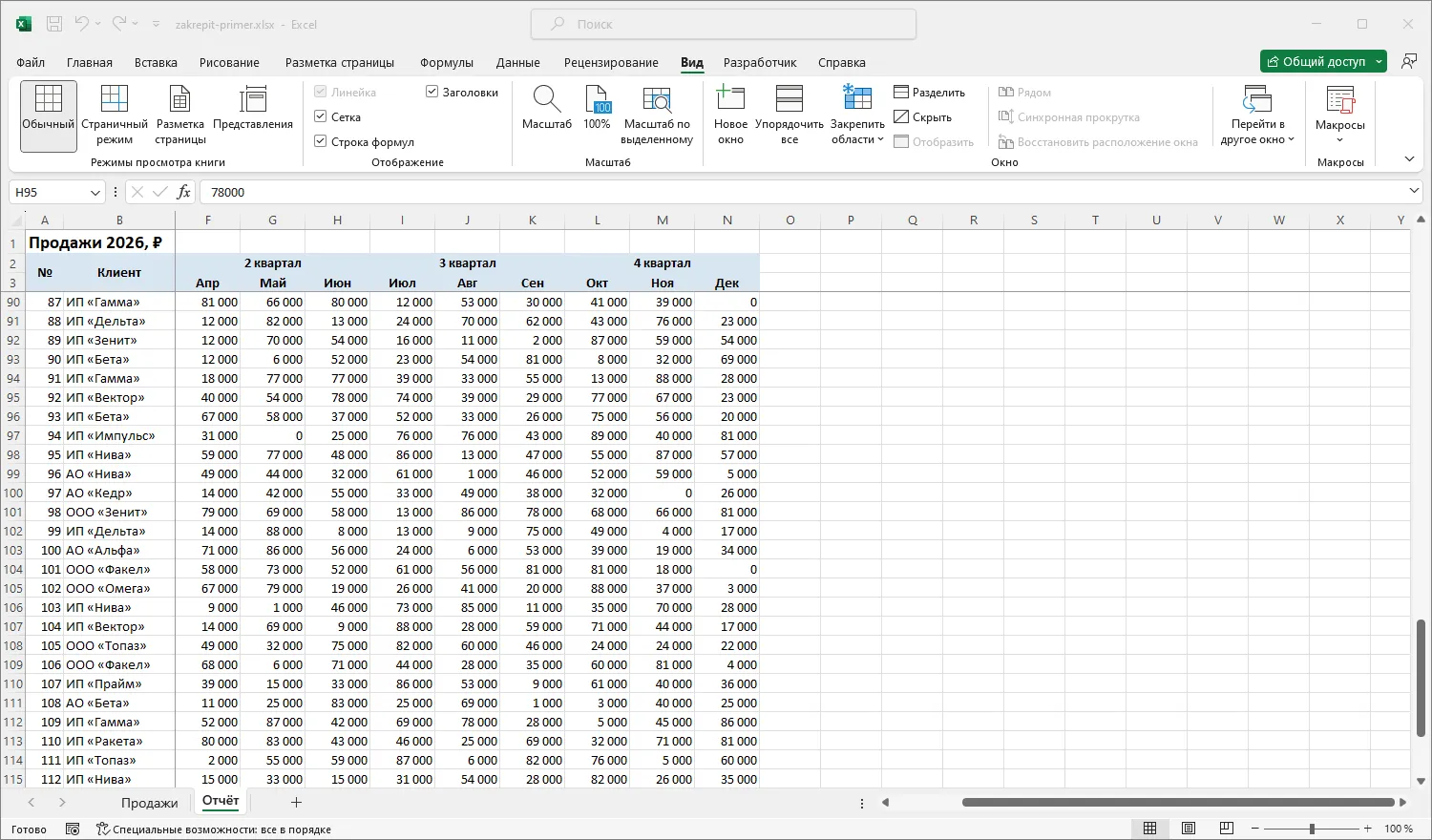1432x840 pixels.
Task: Expand the formula bar
Action: [x=1414, y=192]
